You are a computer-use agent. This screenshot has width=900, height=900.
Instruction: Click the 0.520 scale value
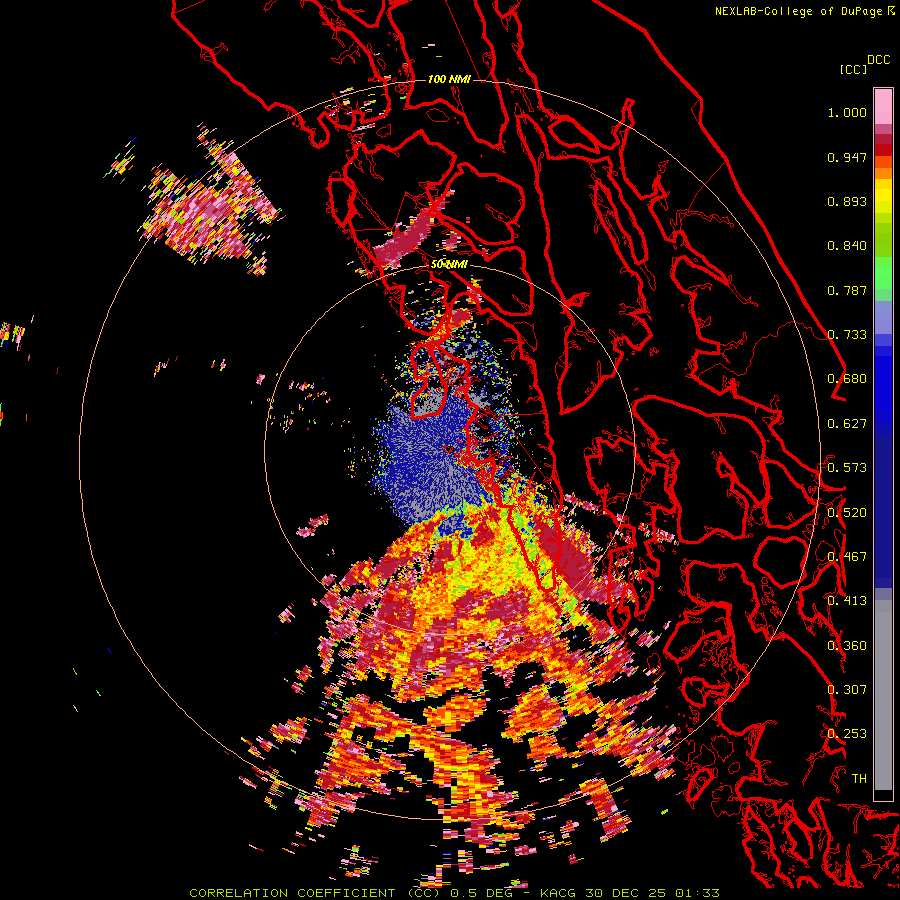coord(847,513)
